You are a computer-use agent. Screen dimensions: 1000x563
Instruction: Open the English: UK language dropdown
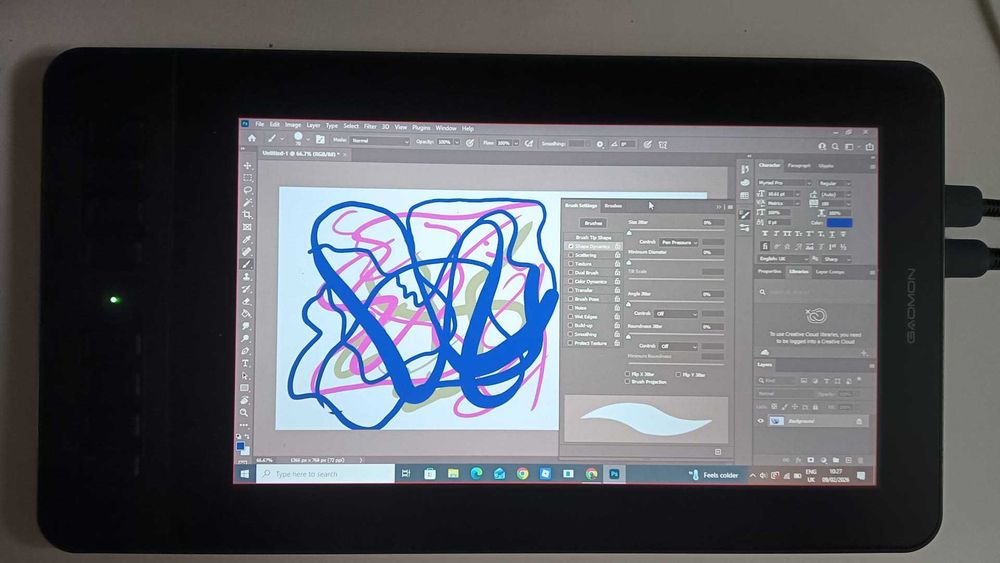[783, 259]
